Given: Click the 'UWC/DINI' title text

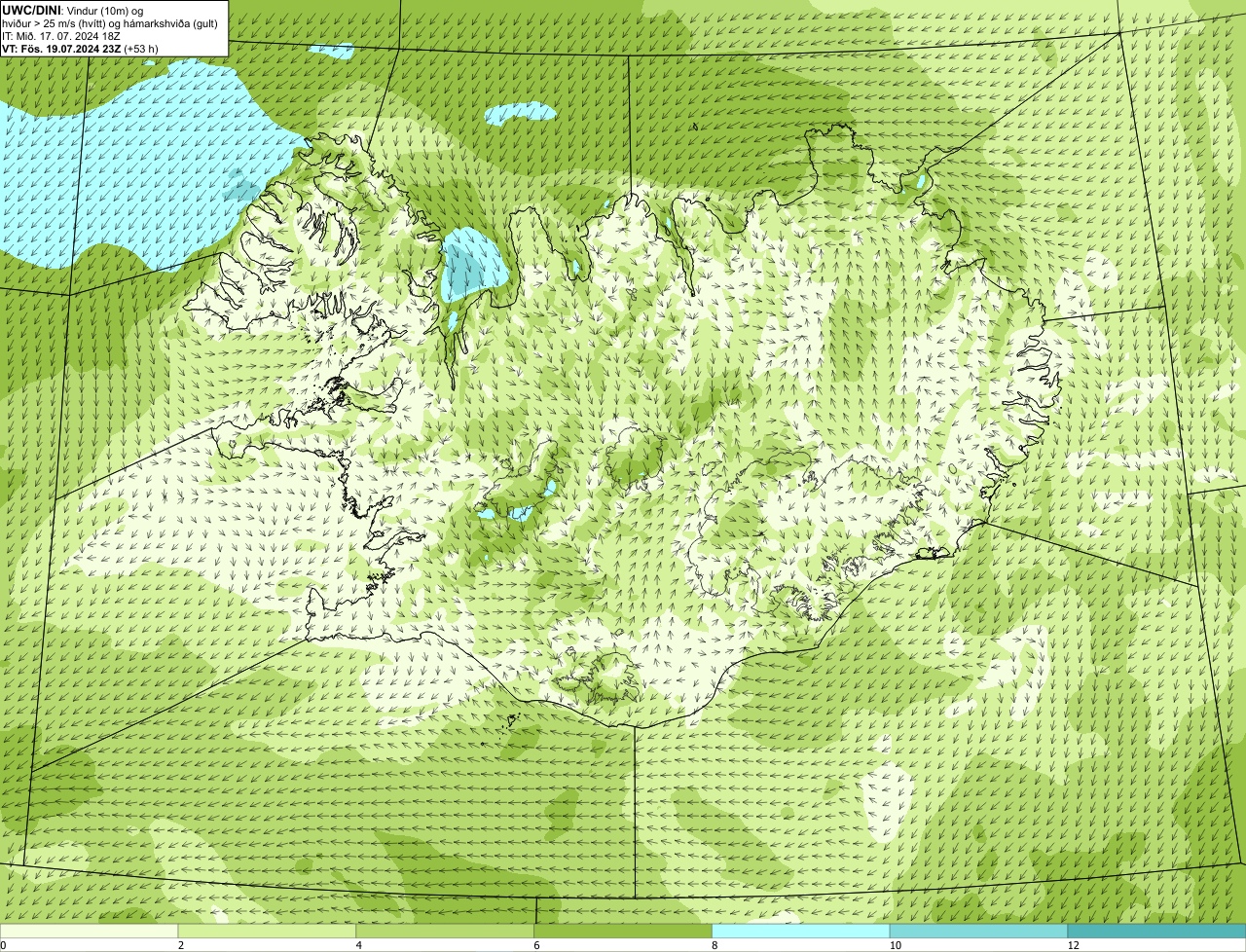Looking at the screenshot, I should tap(31, 10).
